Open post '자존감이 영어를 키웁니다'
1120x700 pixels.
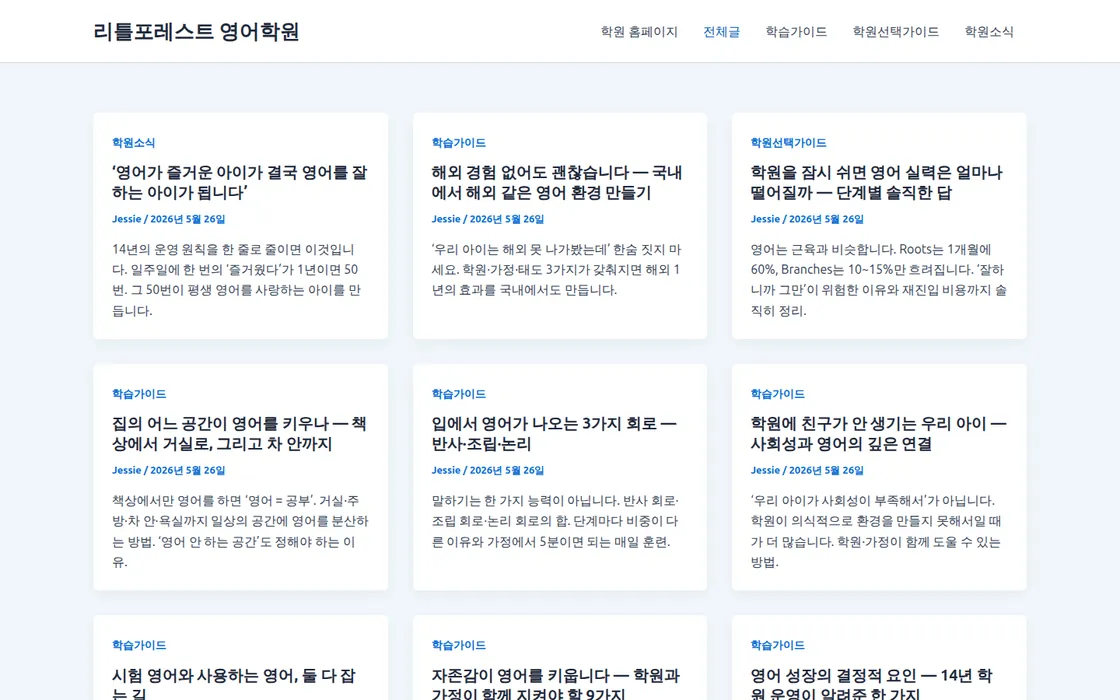click(x=556, y=684)
